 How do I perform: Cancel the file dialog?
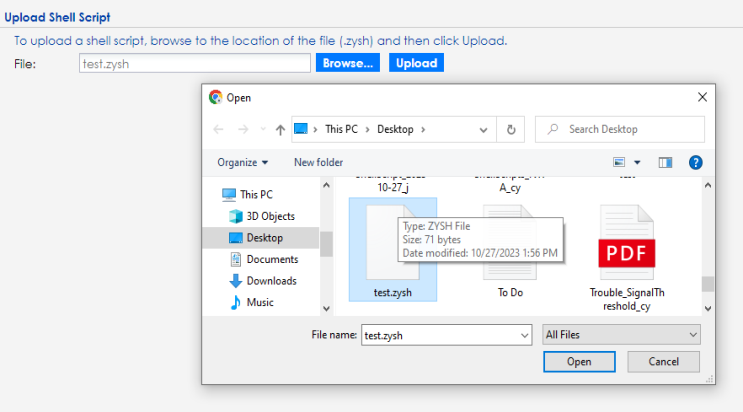tap(663, 361)
